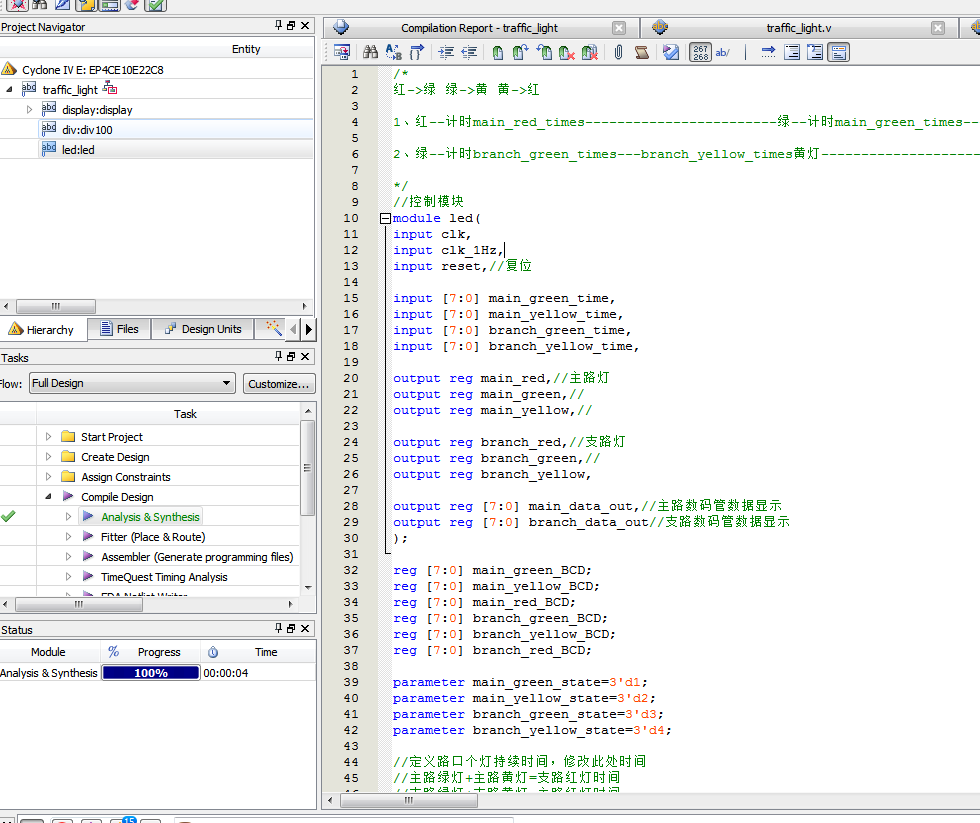
Task: Float the Project Navigator panel
Action: coord(291,26)
